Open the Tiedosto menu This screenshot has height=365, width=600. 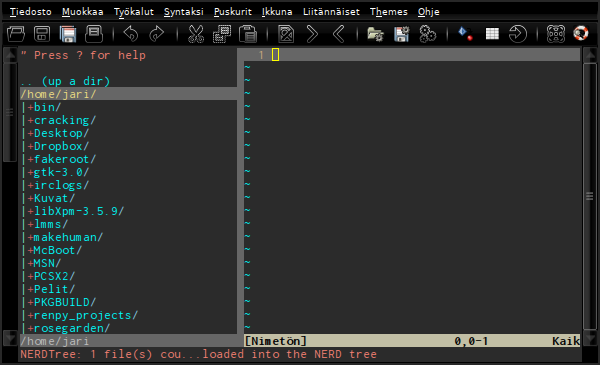[31, 12]
